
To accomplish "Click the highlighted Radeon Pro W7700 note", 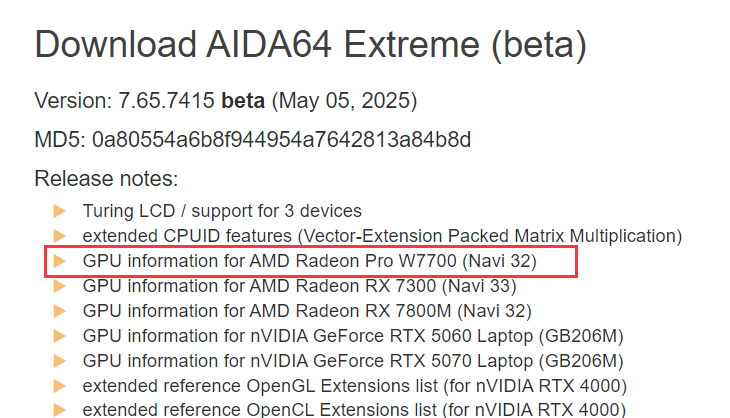I will point(310,261).
